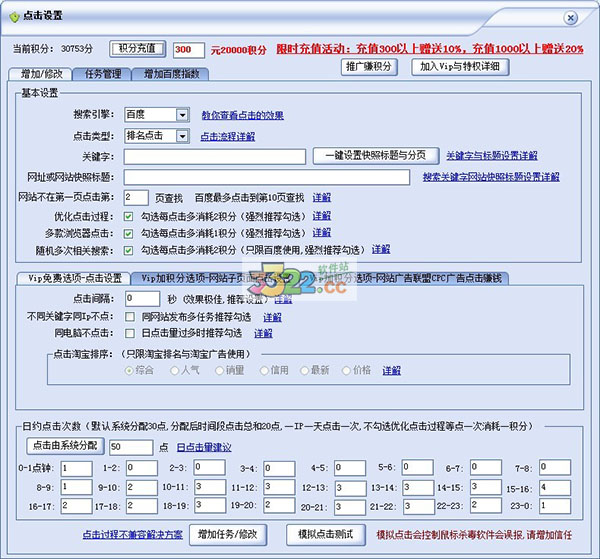Open 详解 link beside 随机多次相关搜索
The width and height of the screenshot is (600, 559).
pyautogui.click(x=381, y=249)
